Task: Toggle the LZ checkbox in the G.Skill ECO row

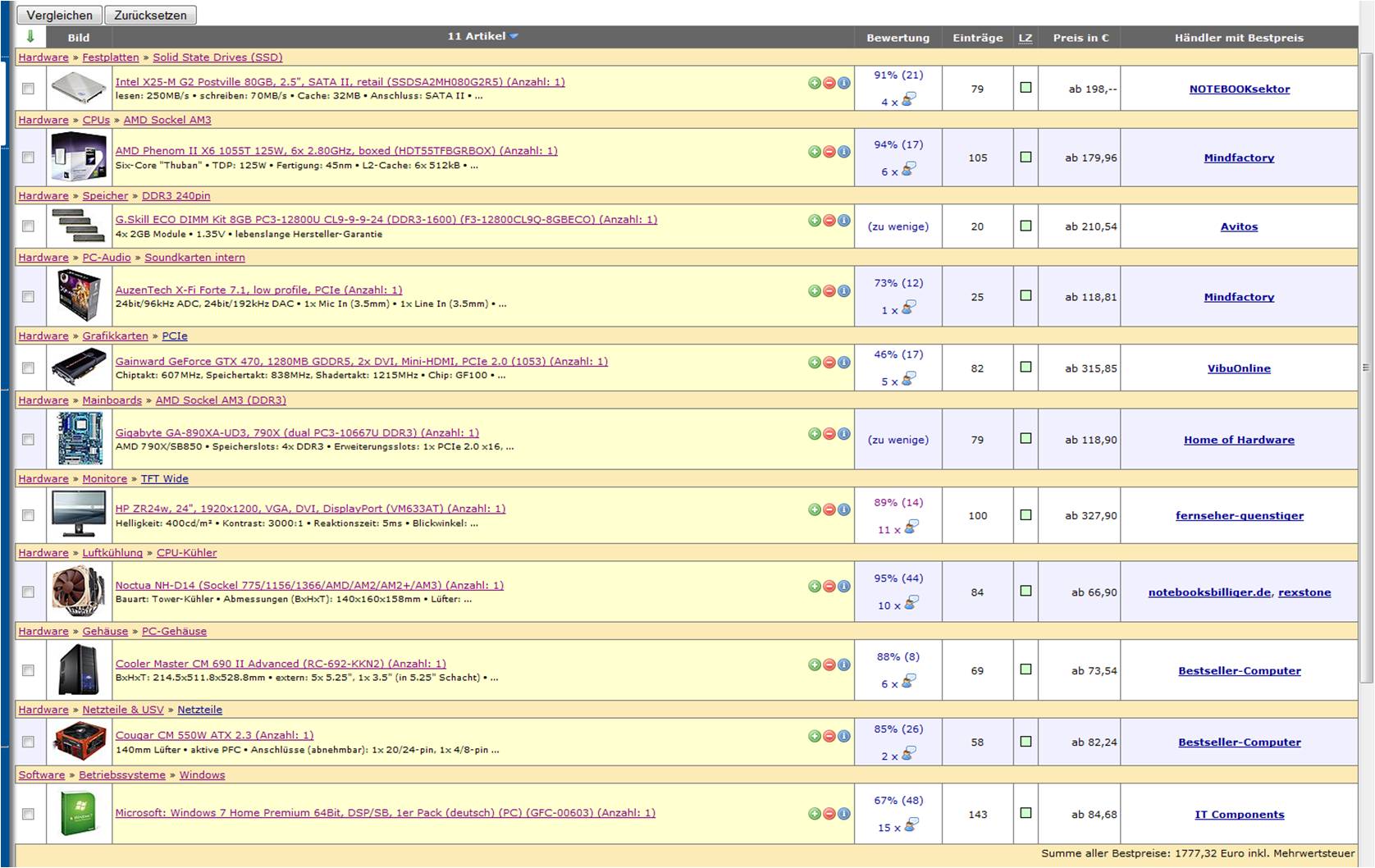Action: [1026, 226]
